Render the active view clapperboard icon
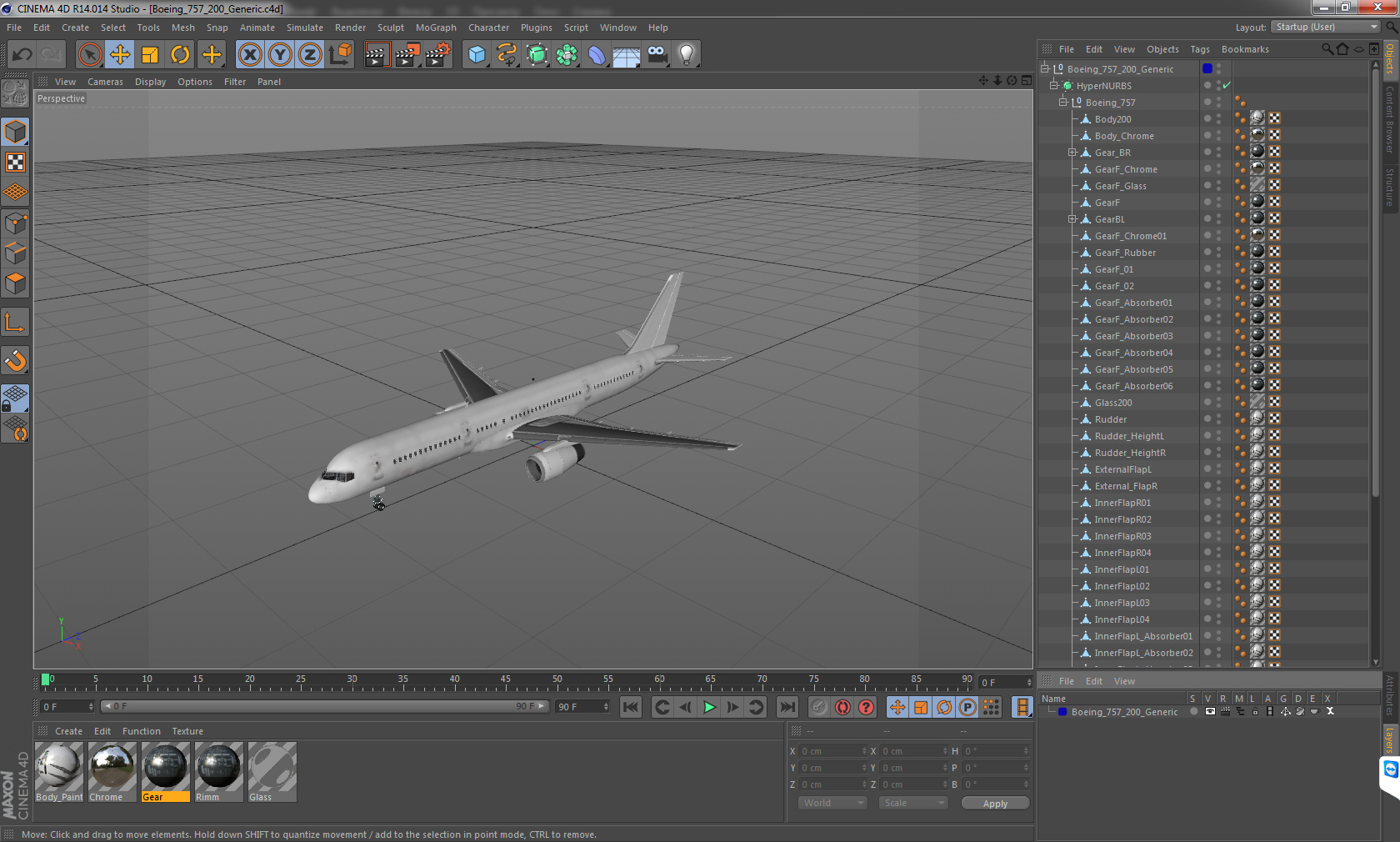Screen dimensions: 1400x842 [x=377, y=55]
